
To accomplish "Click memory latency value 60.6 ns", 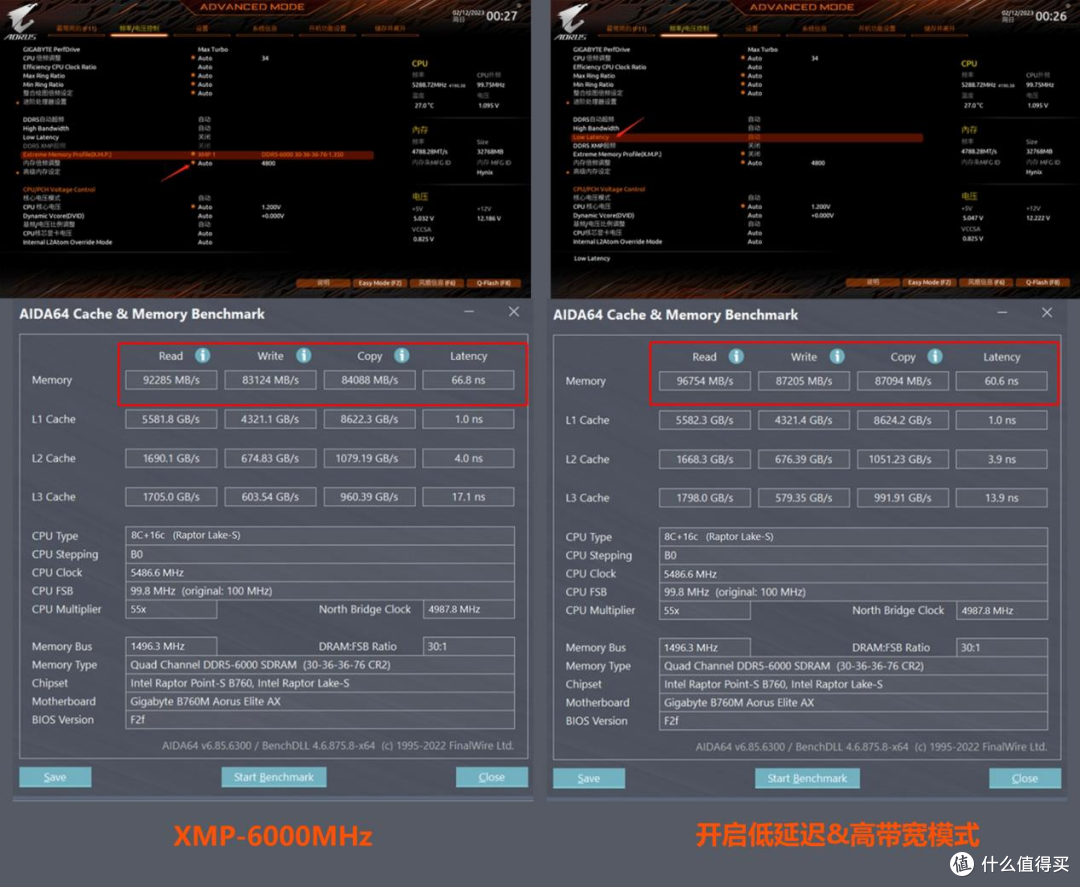I will point(1001,381).
